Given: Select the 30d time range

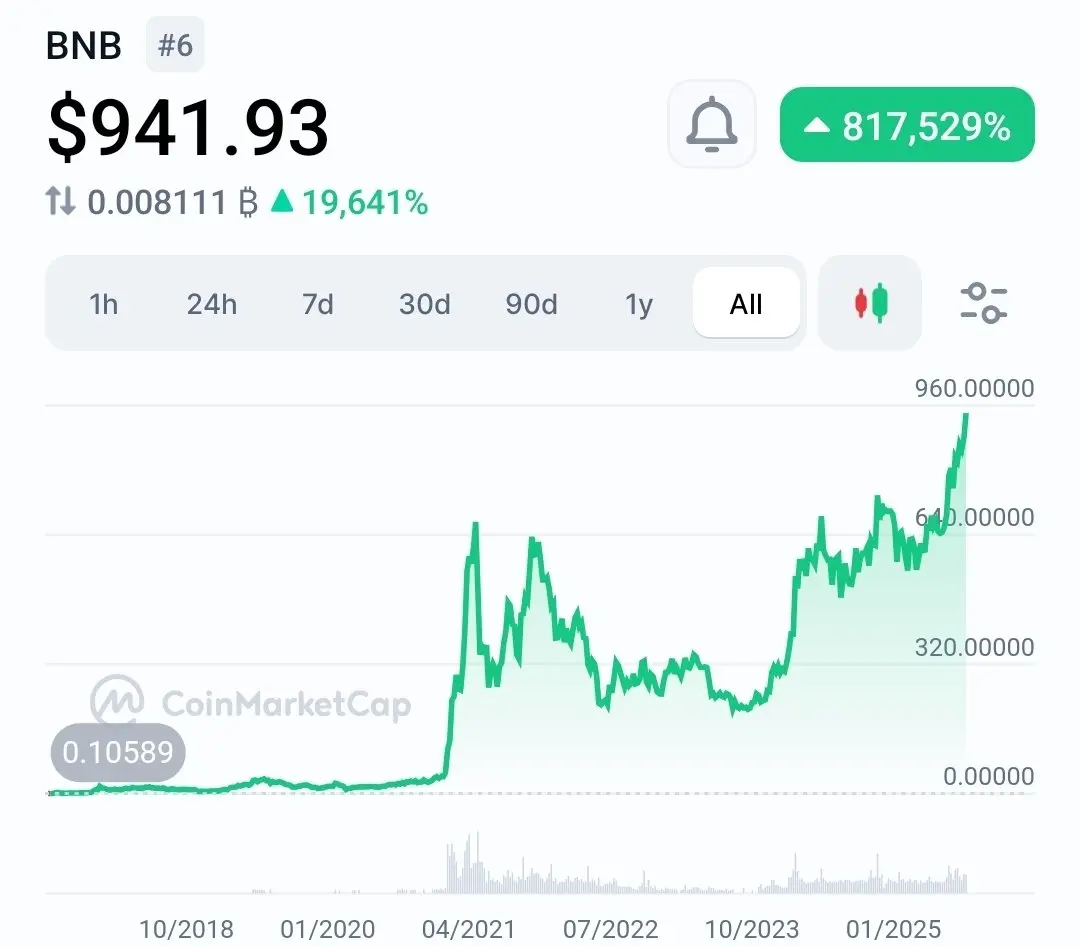Looking at the screenshot, I should (424, 304).
